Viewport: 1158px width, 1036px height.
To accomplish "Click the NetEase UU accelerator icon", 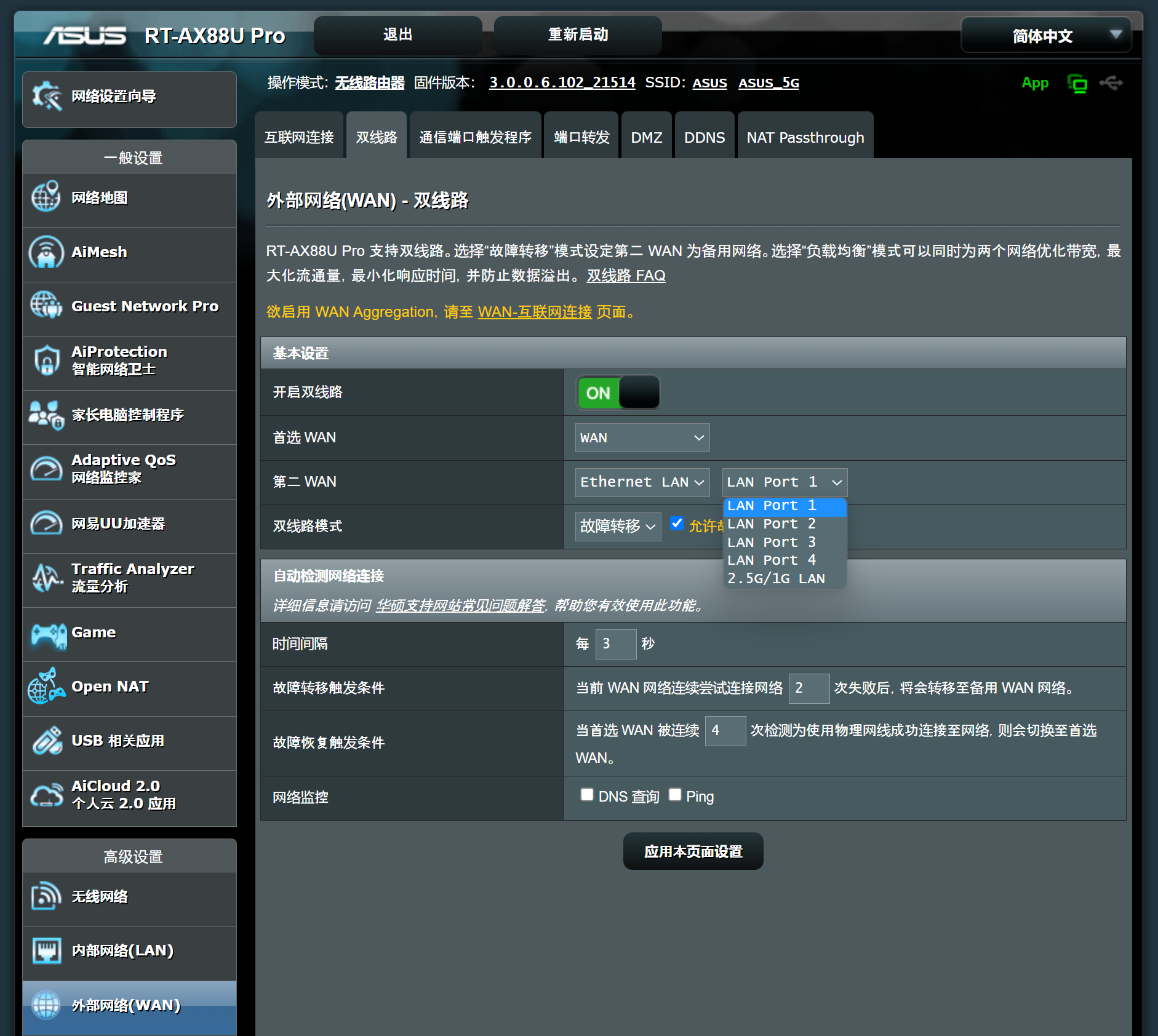I will (x=46, y=524).
